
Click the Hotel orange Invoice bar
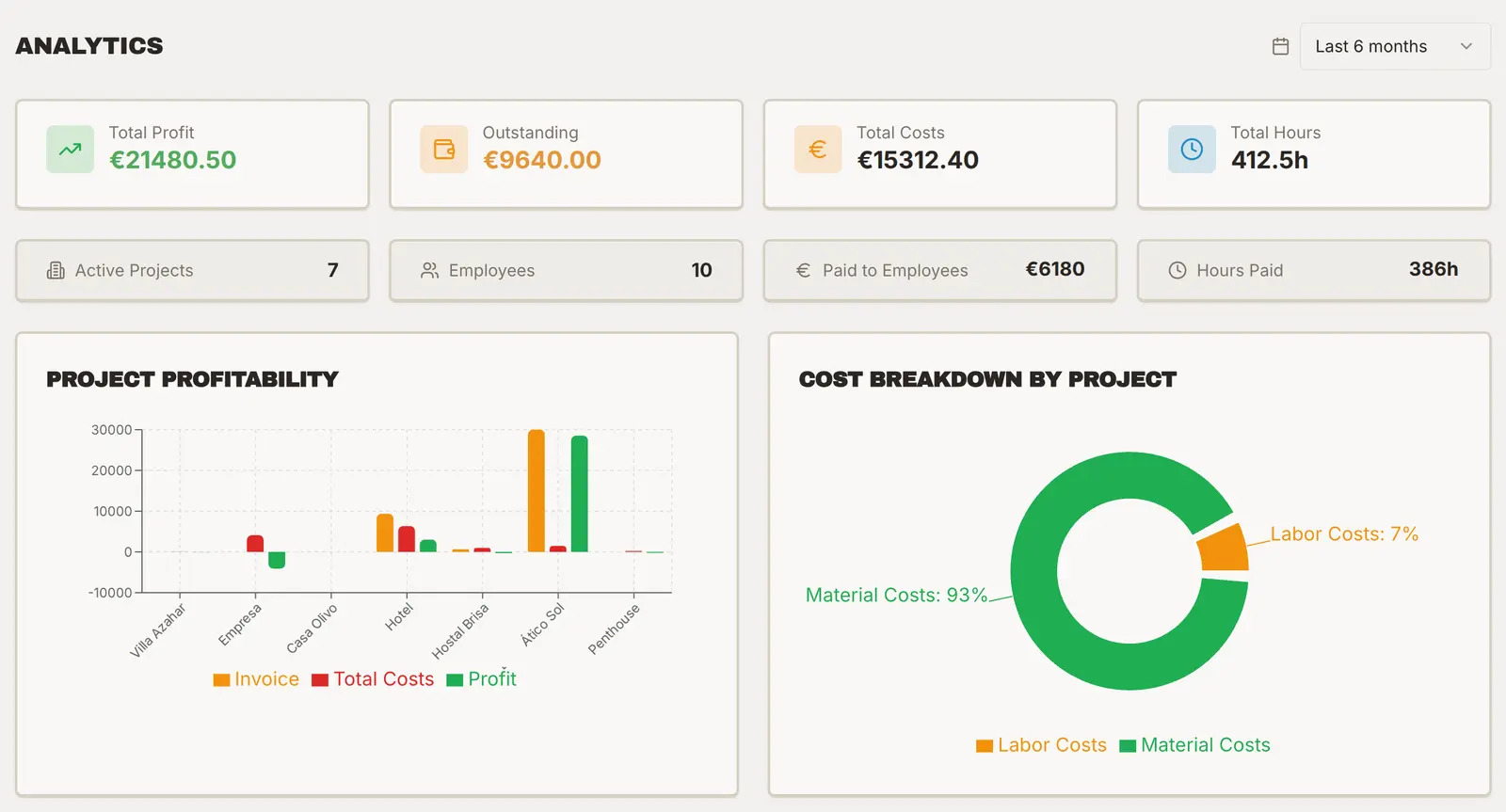point(385,533)
